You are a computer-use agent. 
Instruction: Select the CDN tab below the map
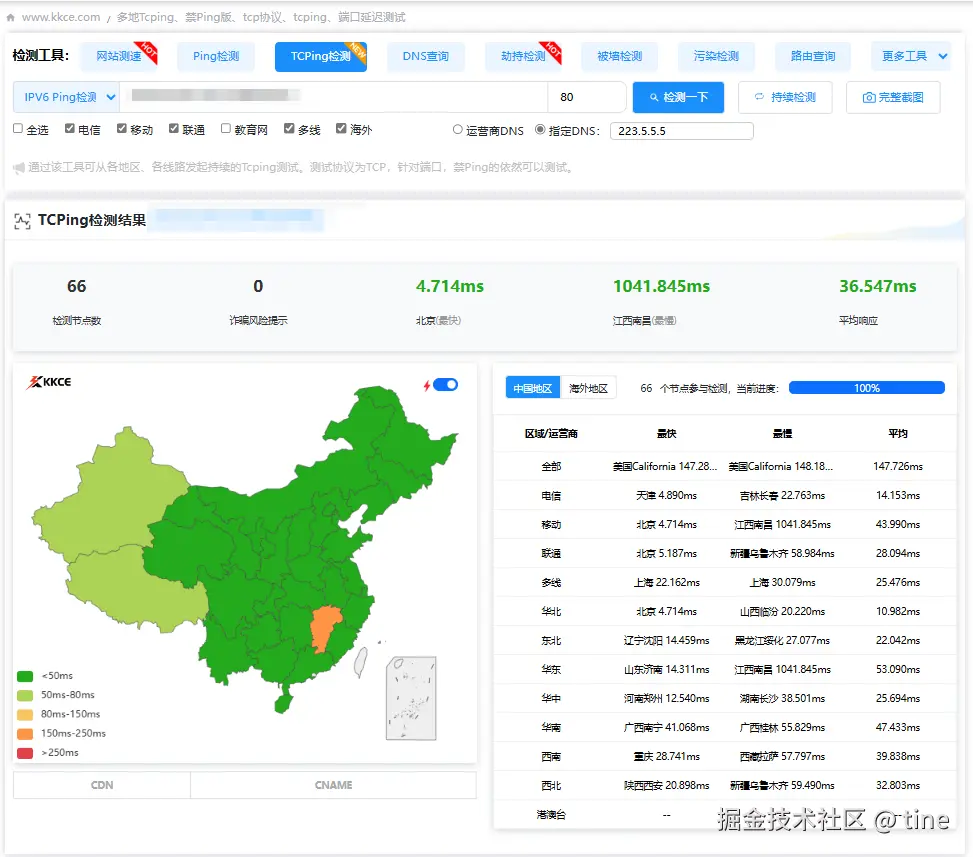pos(102,785)
